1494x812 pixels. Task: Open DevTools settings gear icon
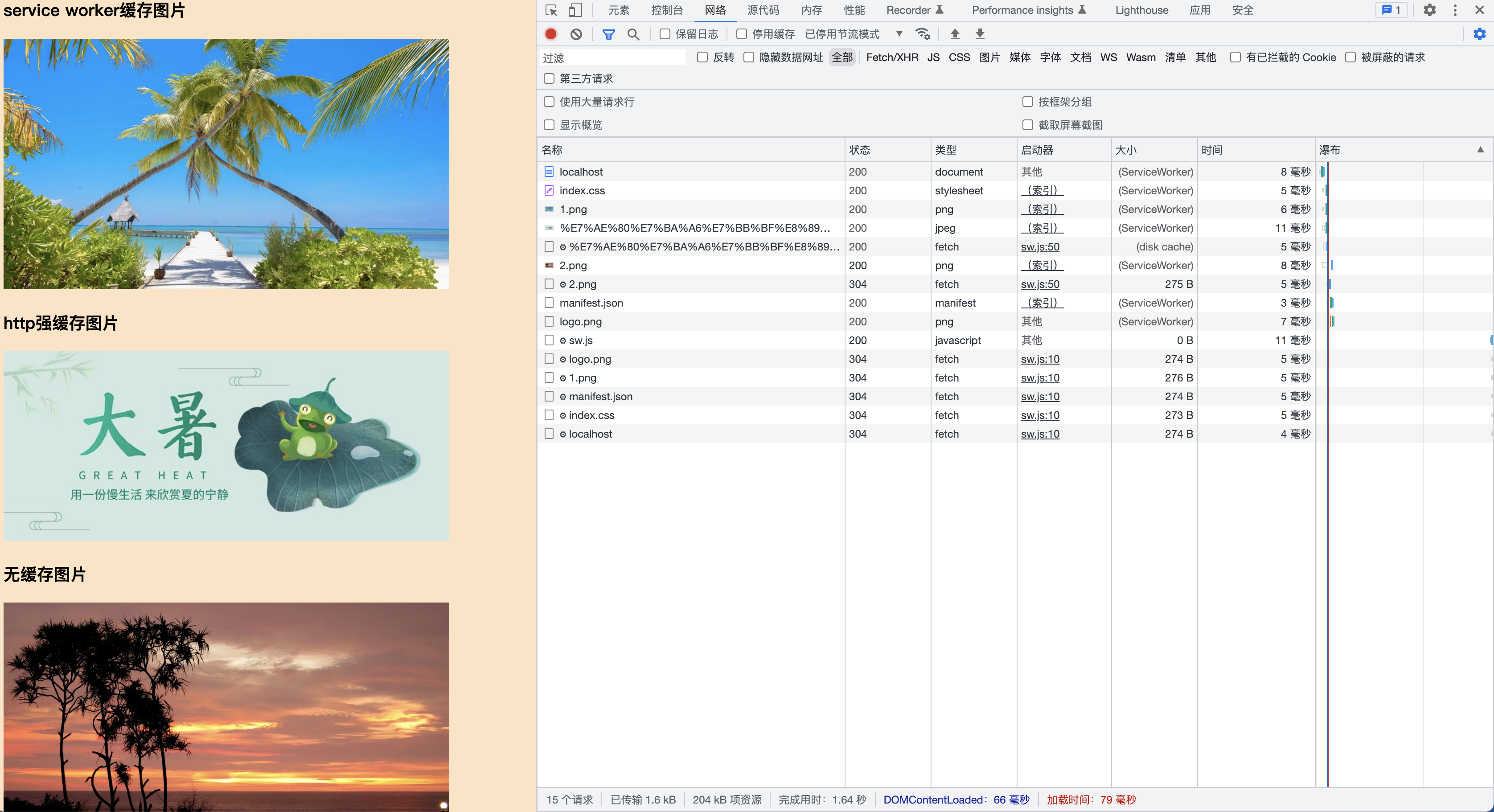pos(1430,10)
